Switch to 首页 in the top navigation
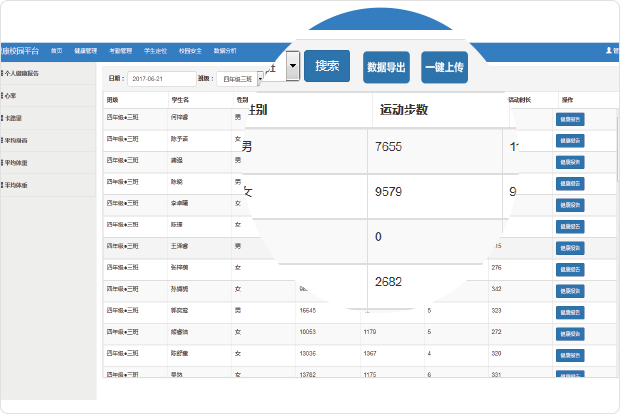This screenshot has height=414, width=620. pos(56,50)
